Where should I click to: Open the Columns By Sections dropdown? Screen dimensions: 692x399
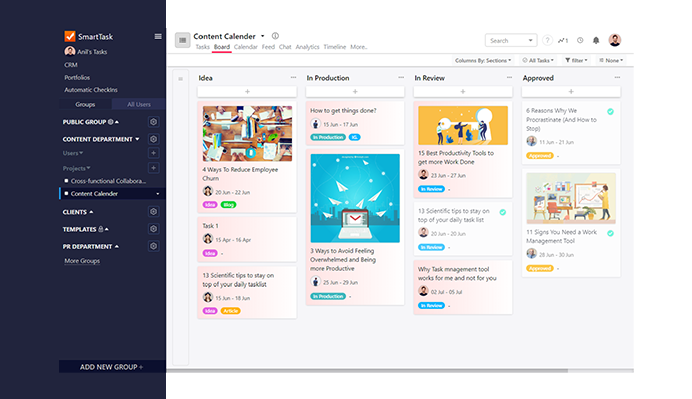coord(483,60)
